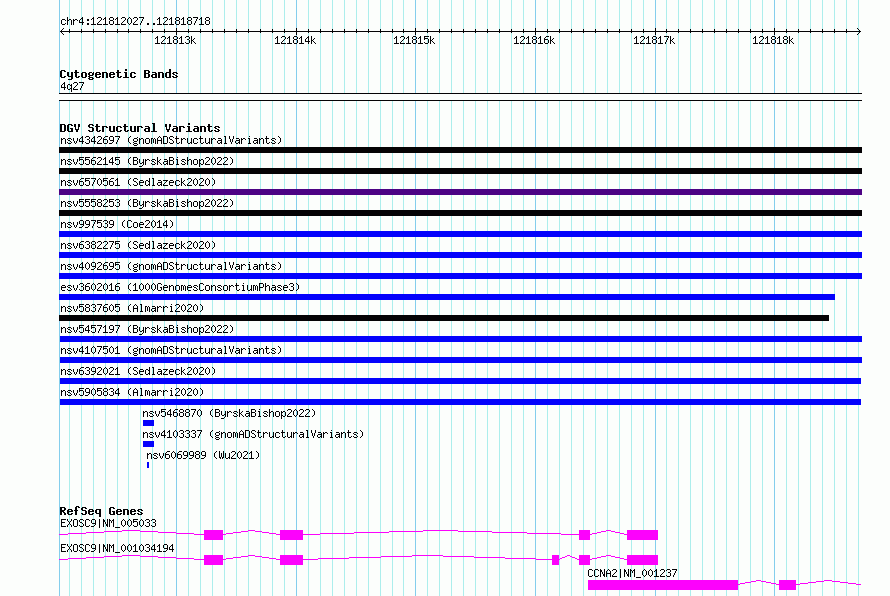Click the nsv4342697 gnomADStructuralVariants label
This screenshot has width=890, height=596.
coord(171,140)
